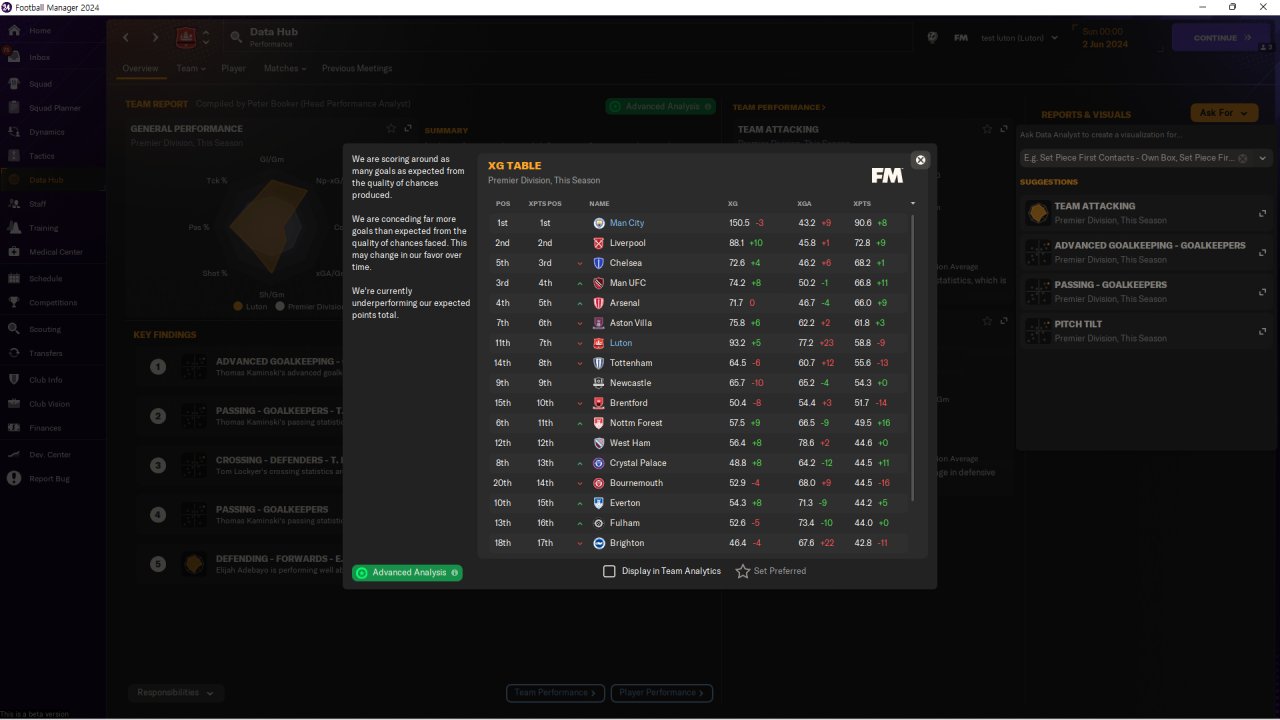Open the Pitch Tilt suggestion's expand icon
Viewport: 1280px width, 720px height.
1263,331
